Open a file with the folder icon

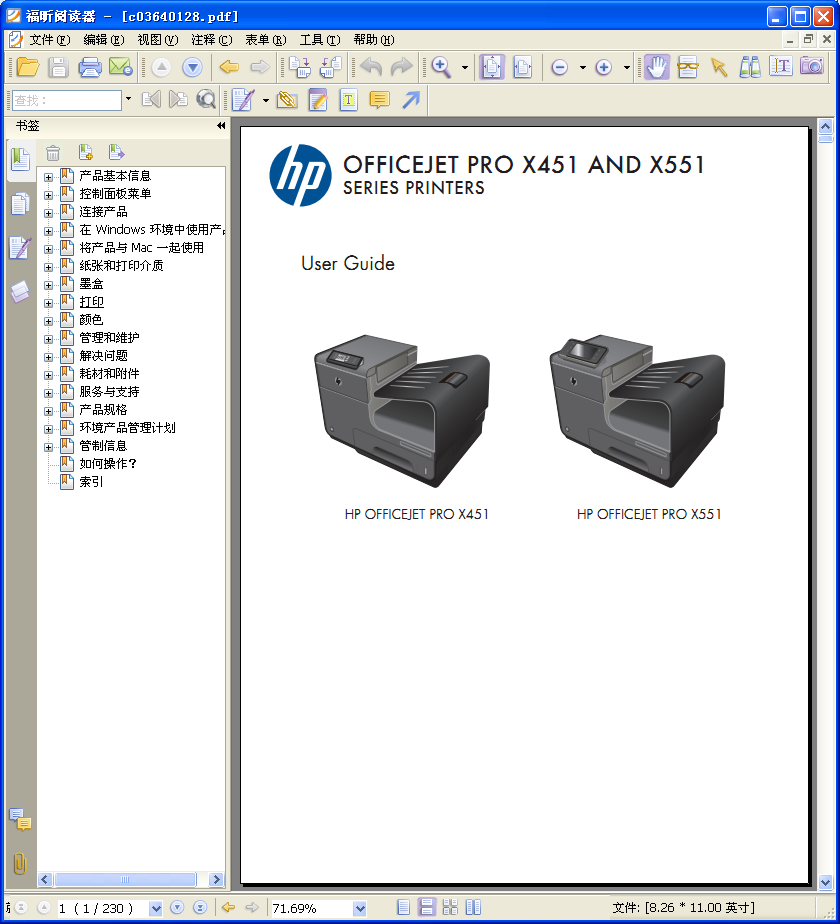(x=27, y=67)
